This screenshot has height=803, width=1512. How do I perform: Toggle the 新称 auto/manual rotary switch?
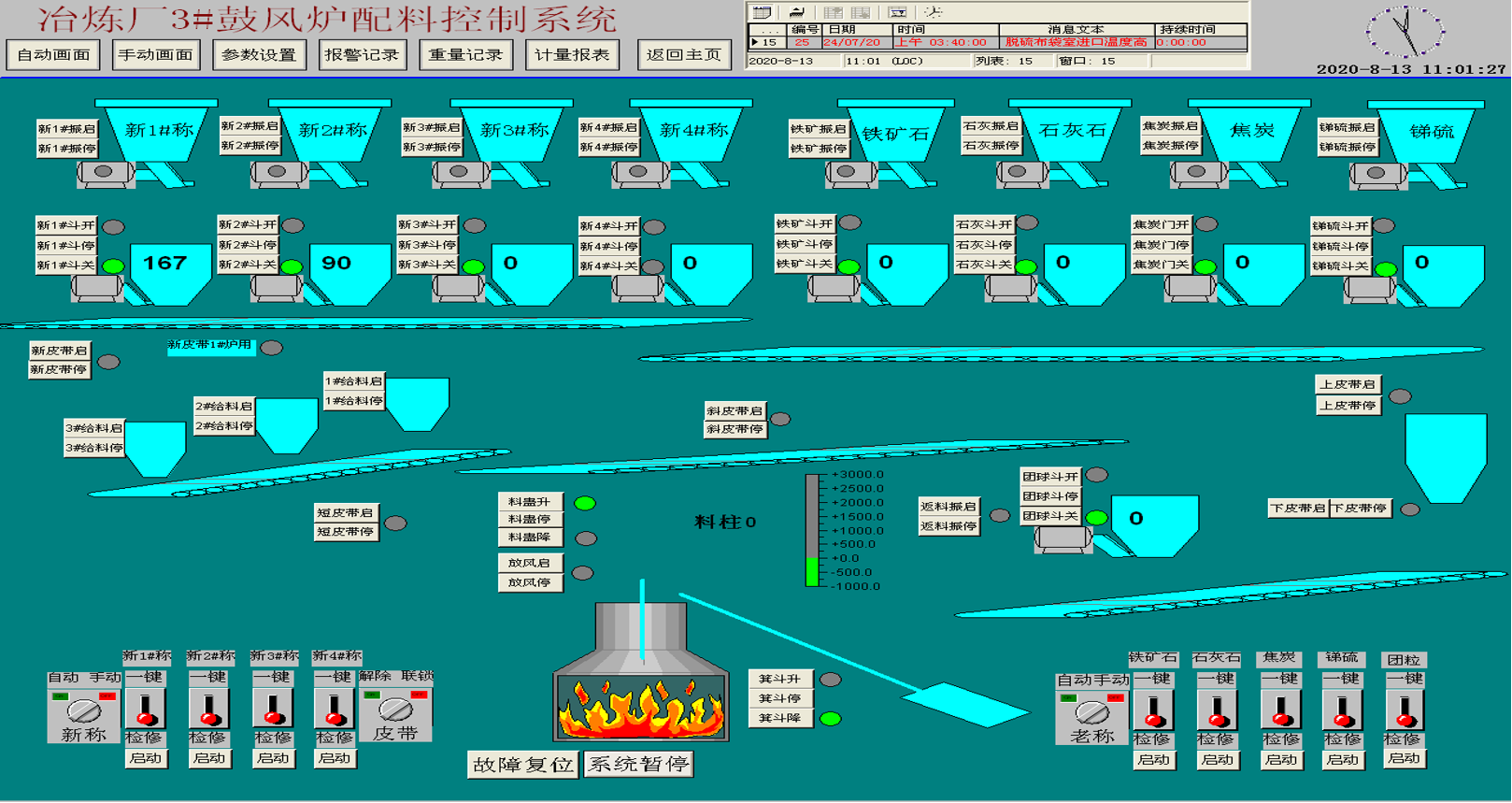click(x=84, y=710)
